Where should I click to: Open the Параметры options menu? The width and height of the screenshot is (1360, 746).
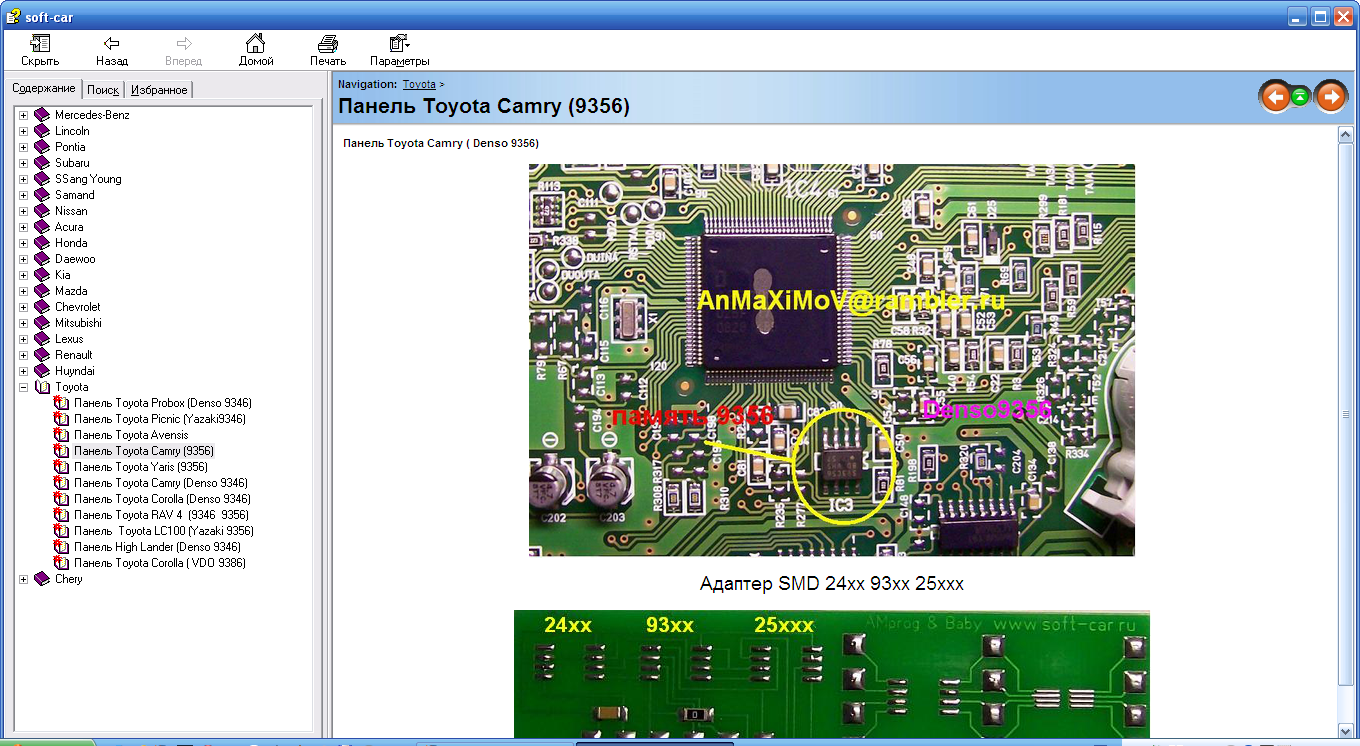coord(400,50)
